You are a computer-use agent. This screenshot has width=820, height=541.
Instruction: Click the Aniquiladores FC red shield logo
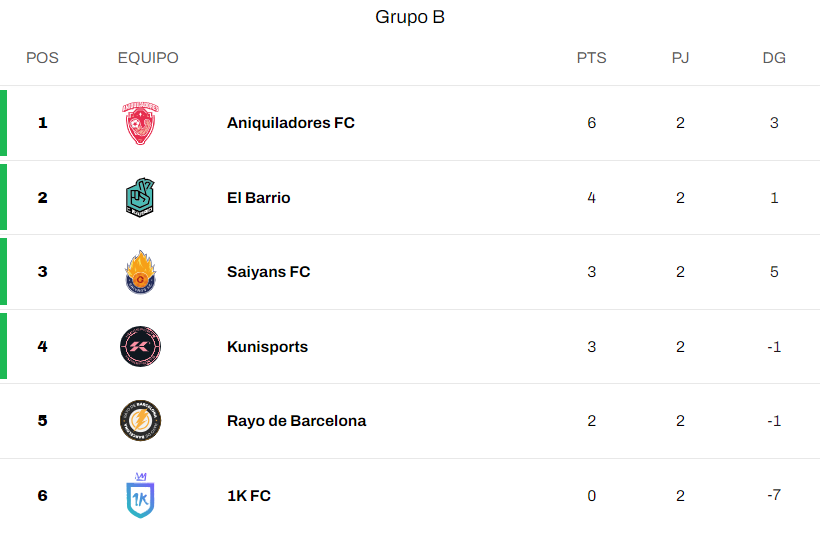pos(140,123)
